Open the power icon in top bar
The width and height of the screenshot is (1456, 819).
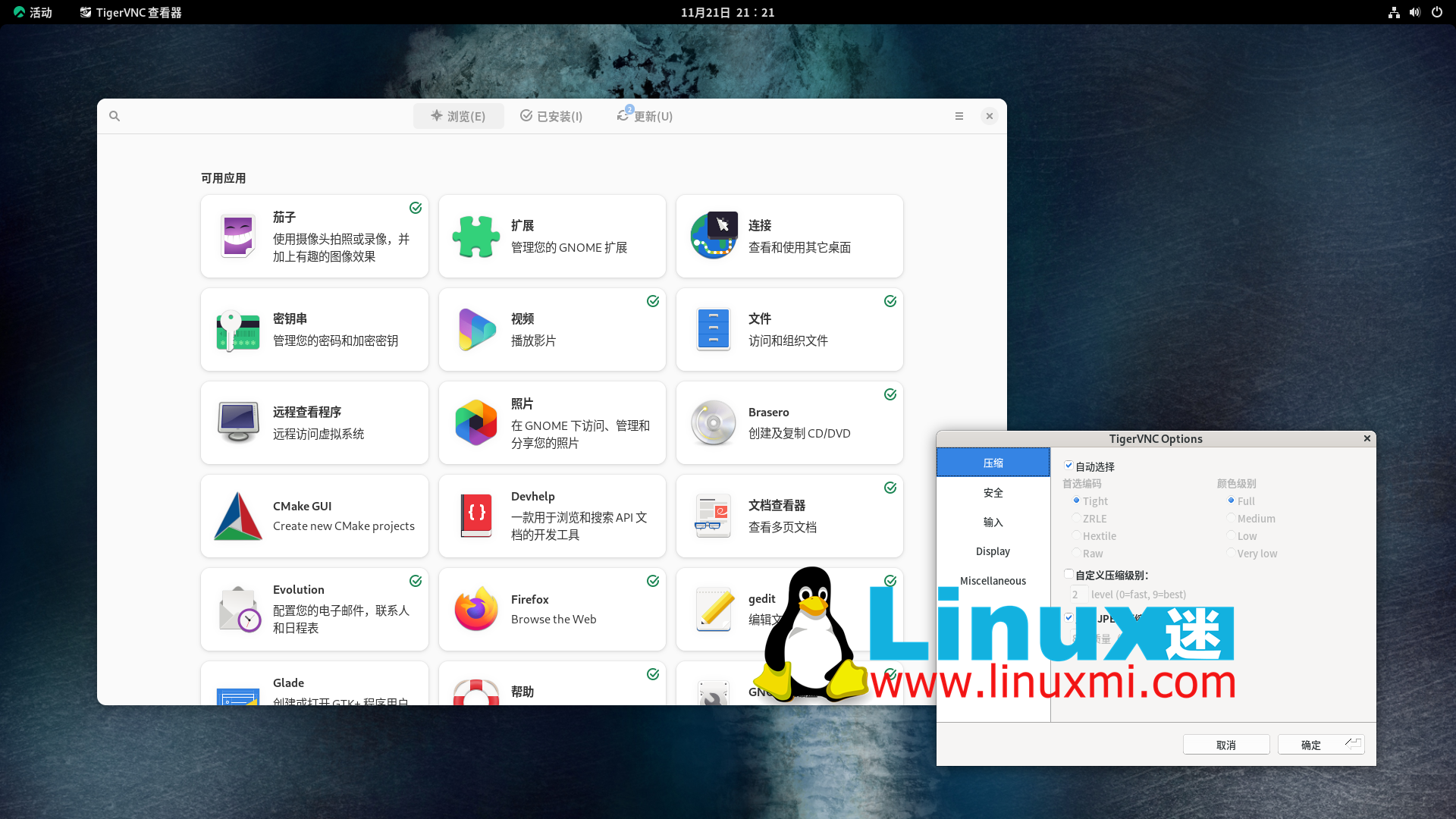(x=1437, y=12)
